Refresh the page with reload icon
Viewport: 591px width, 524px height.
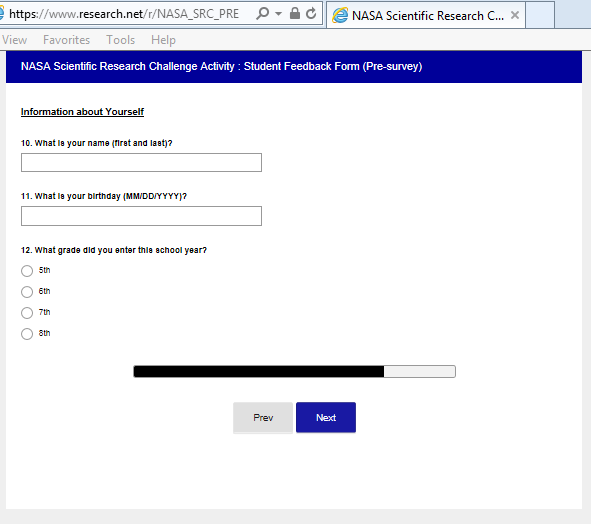(x=311, y=14)
